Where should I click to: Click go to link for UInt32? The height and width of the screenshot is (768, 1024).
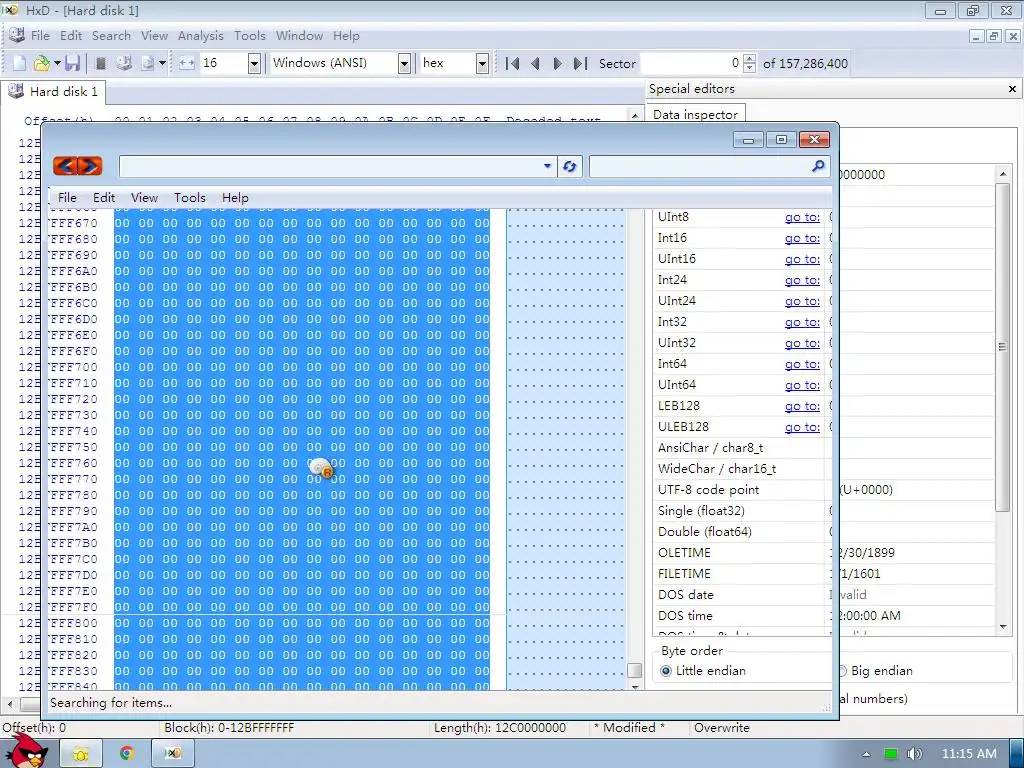click(x=802, y=343)
